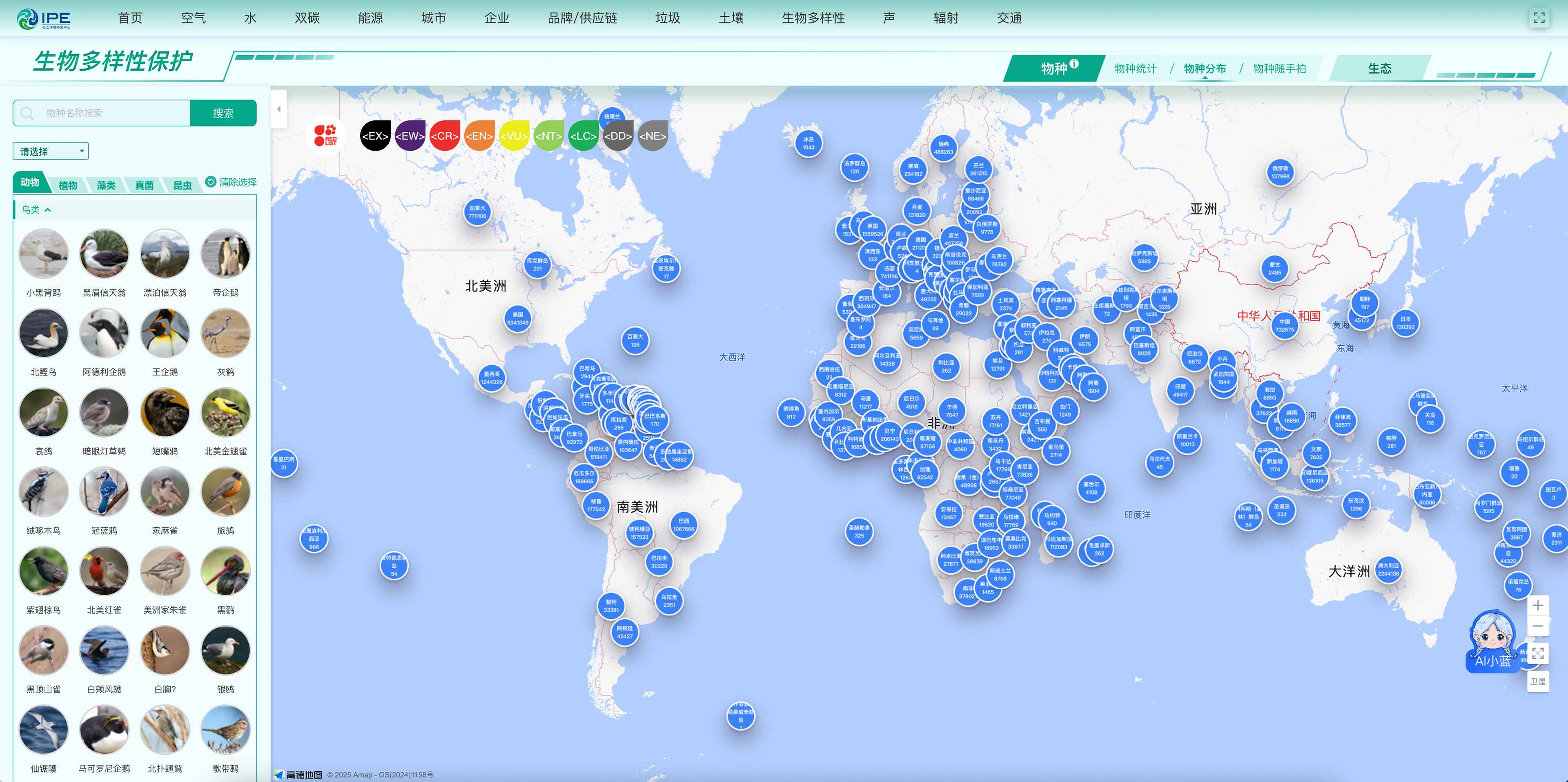Select the yellow VU status swatch

pyautogui.click(x=514, y=136)
